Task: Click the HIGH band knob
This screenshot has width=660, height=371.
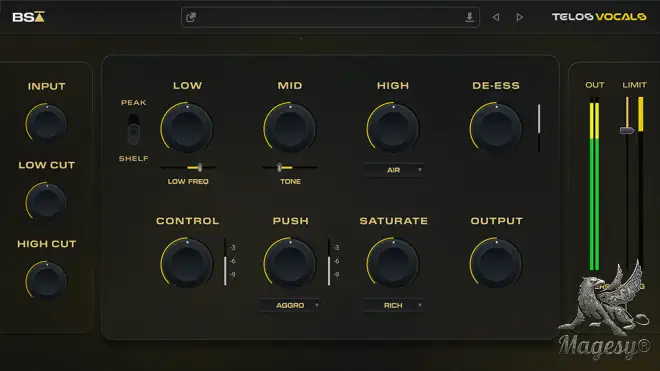Action: pos(393,128)
